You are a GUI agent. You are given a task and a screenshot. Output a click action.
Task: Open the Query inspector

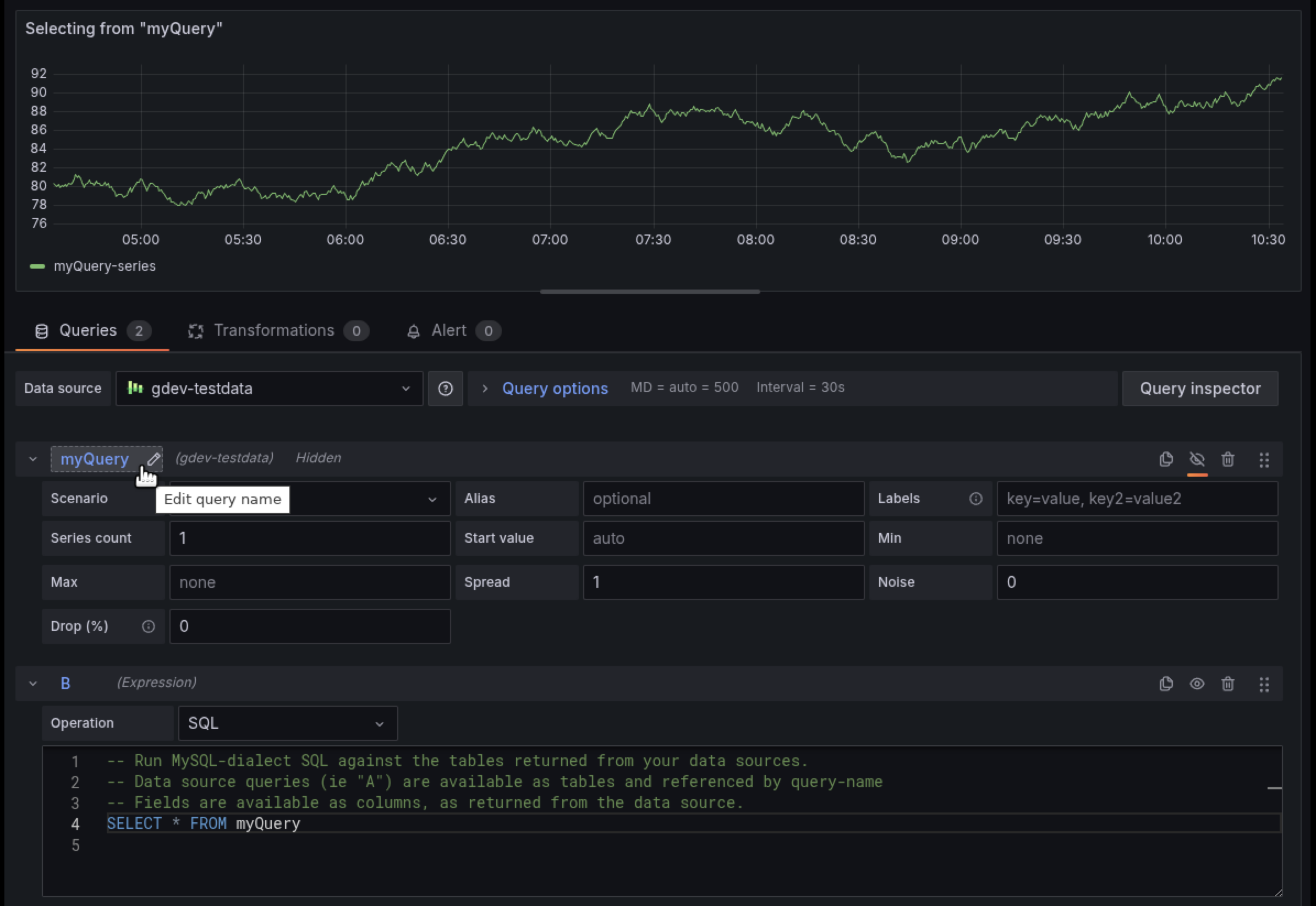(1200, 388)
